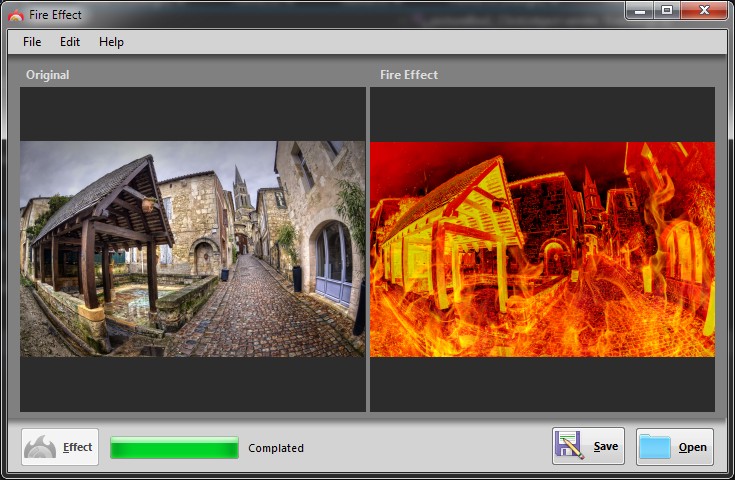This screenshot has height=480, width=735.
Task: Maximize the Fire Effect window
Action: (667, 10)
